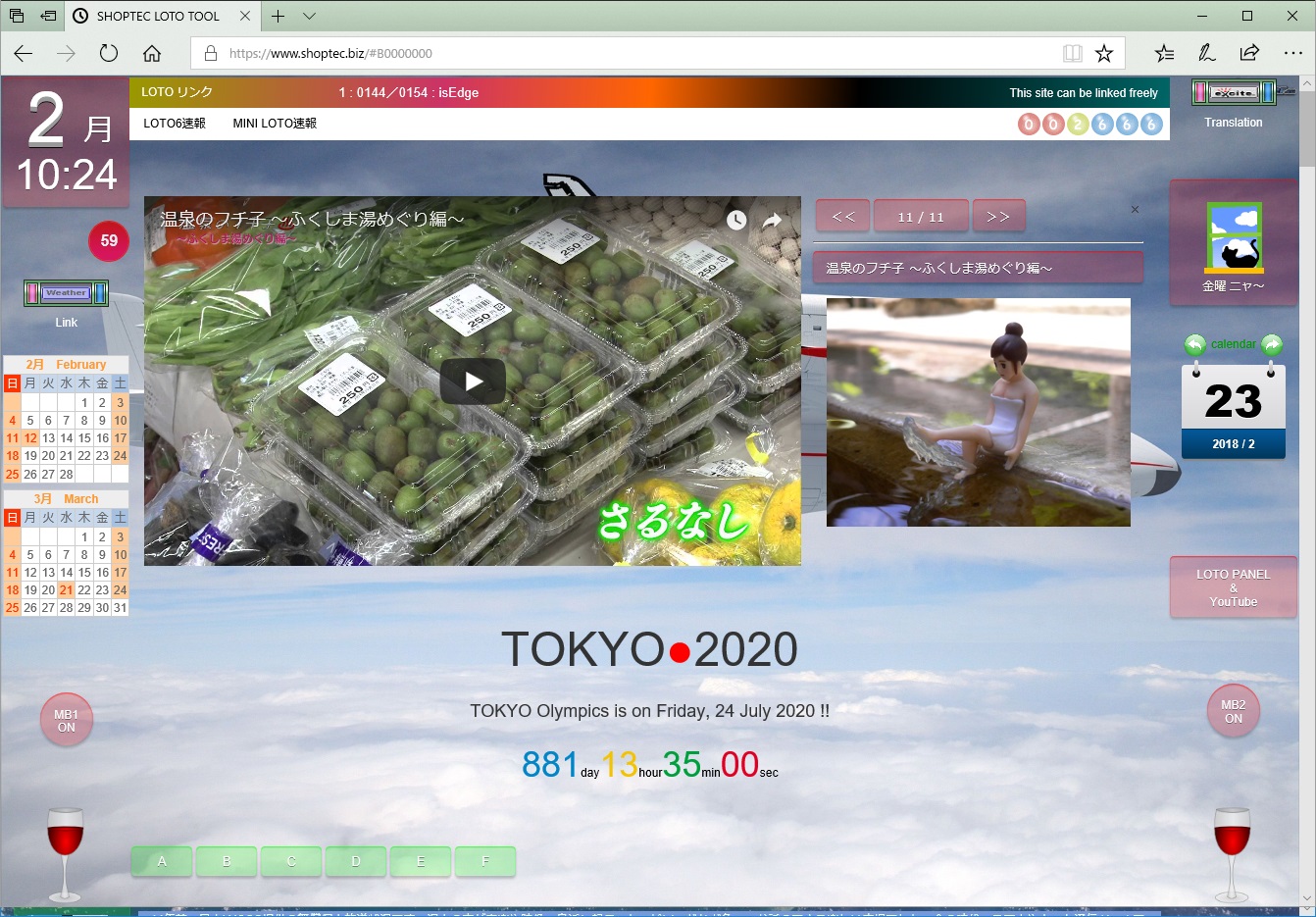Click the SHOPTEC LOTO TOOL tab
This screenshot has height=917, width=1316.
[x=158, y=16]
